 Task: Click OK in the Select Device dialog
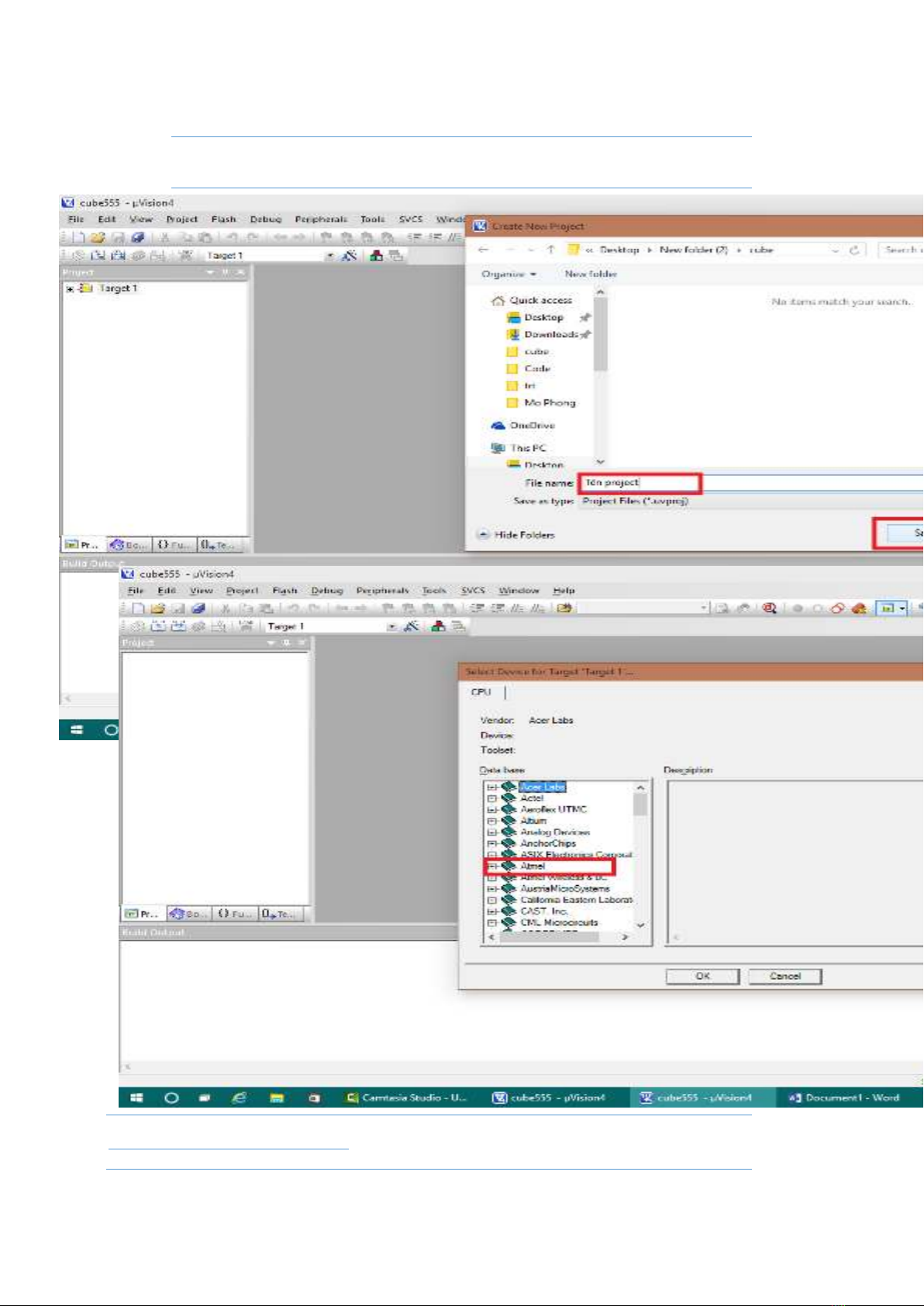click(x=702, y=977)
